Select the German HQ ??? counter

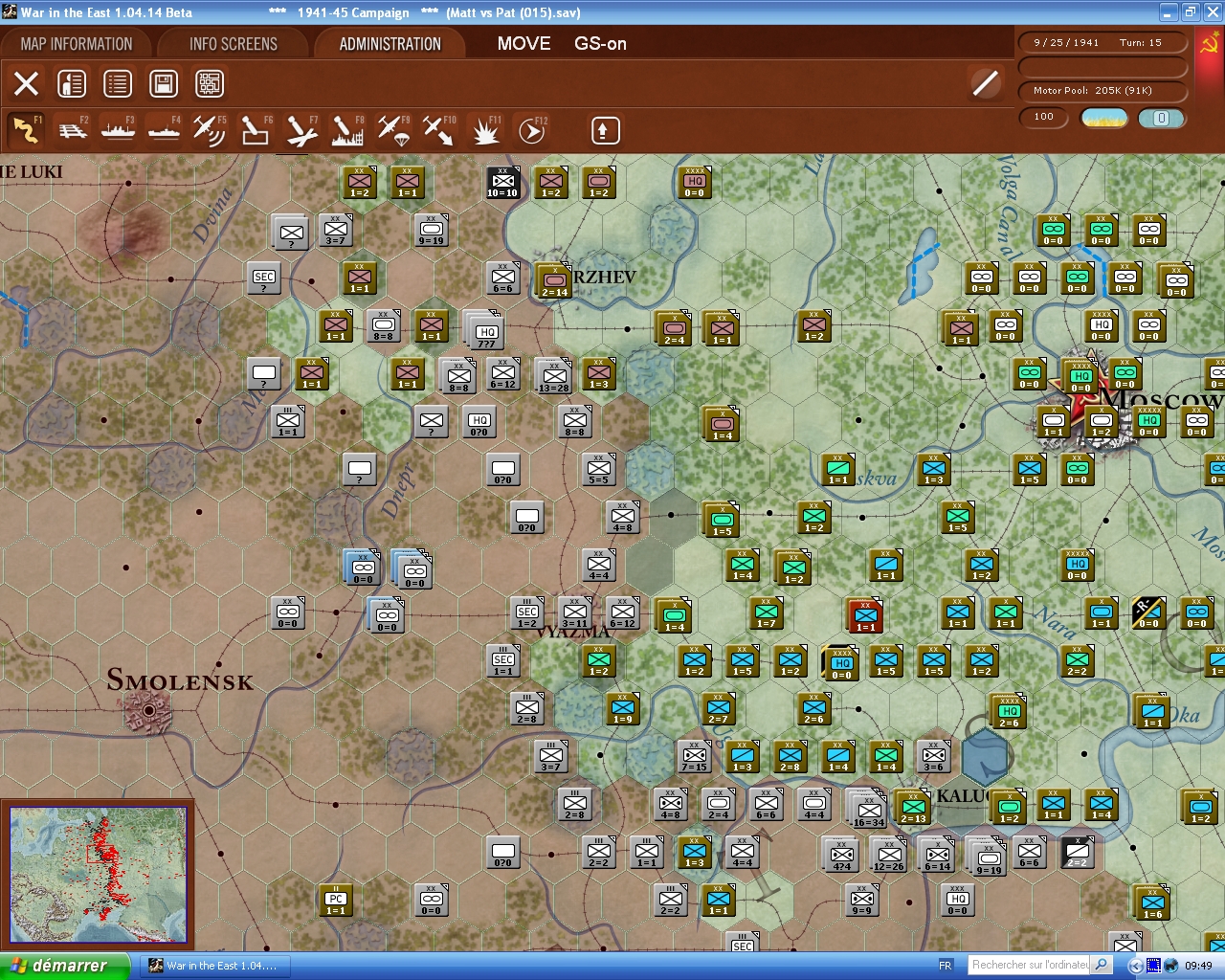pos(485,331)
